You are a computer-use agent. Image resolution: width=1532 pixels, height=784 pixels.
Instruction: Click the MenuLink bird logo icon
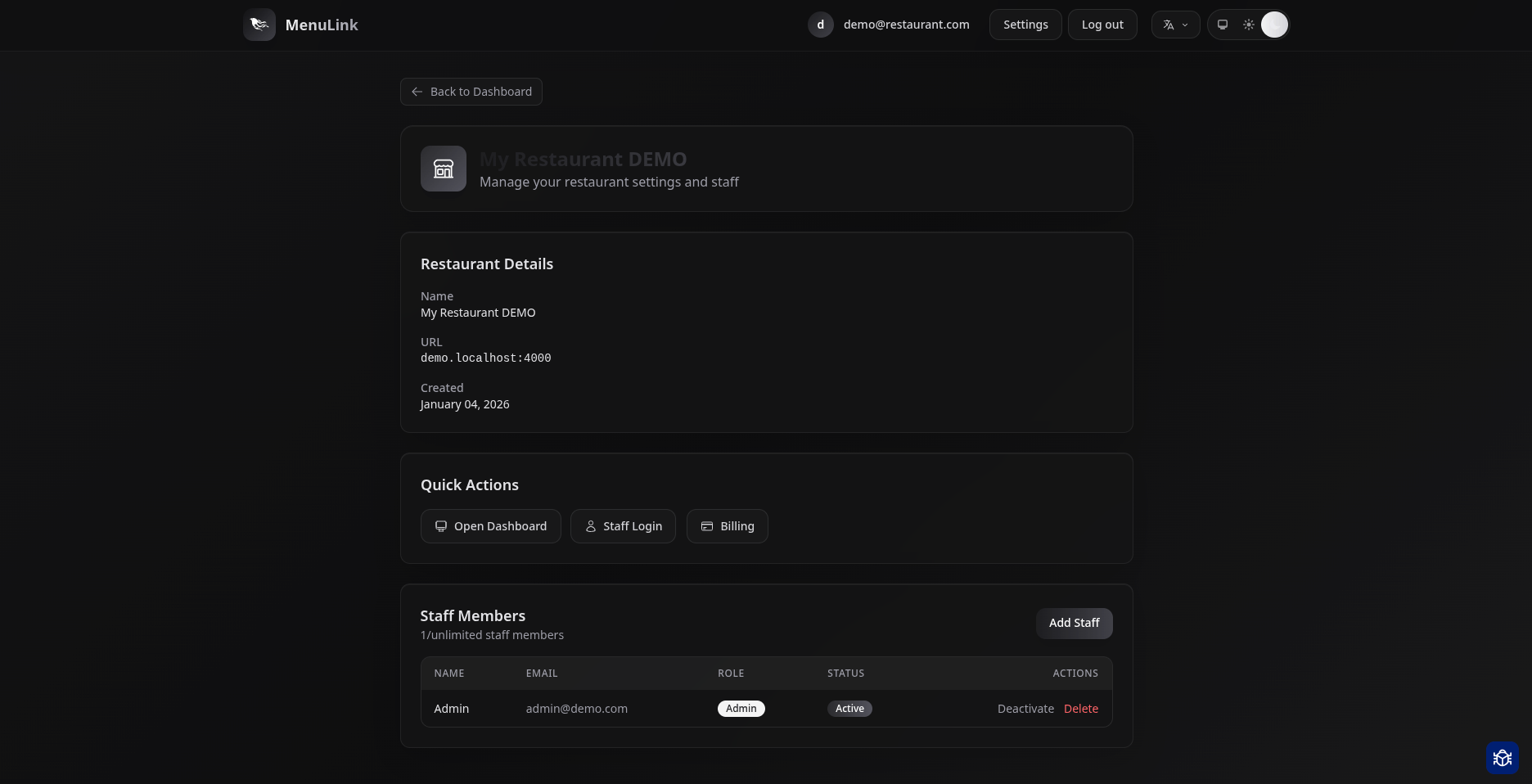[259, 25]
